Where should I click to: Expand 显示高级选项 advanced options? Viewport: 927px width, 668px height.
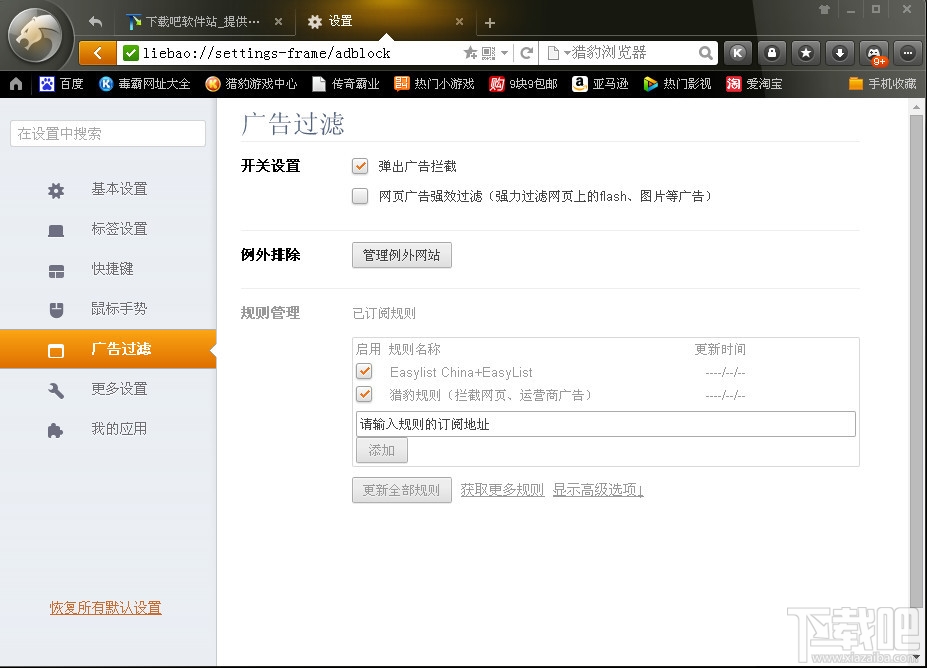(x=597, y=490)
